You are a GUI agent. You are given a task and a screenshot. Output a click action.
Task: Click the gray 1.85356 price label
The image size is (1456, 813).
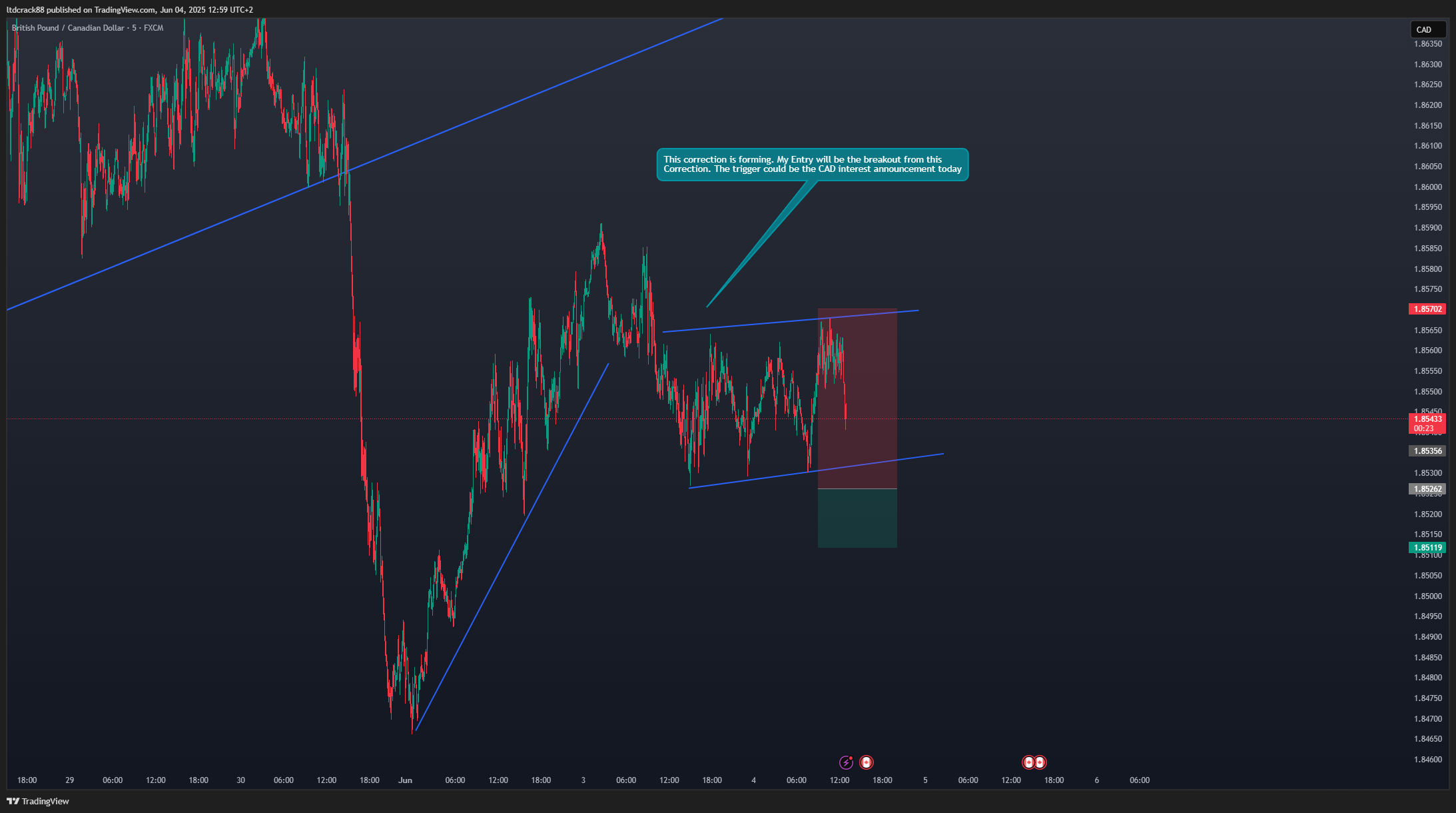click(x=1427, y=451)
